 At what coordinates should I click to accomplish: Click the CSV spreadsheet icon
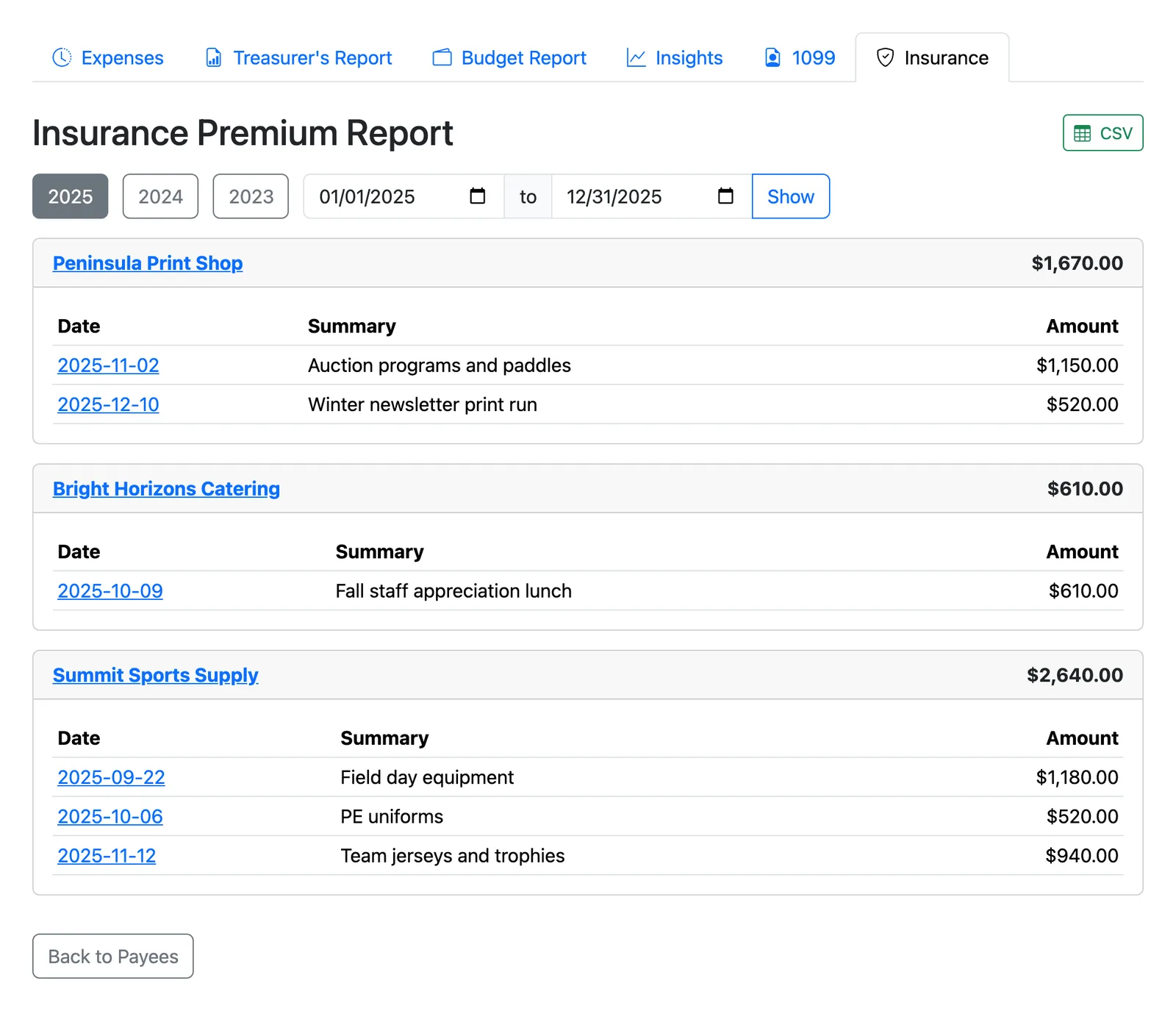coord(1082,133)
